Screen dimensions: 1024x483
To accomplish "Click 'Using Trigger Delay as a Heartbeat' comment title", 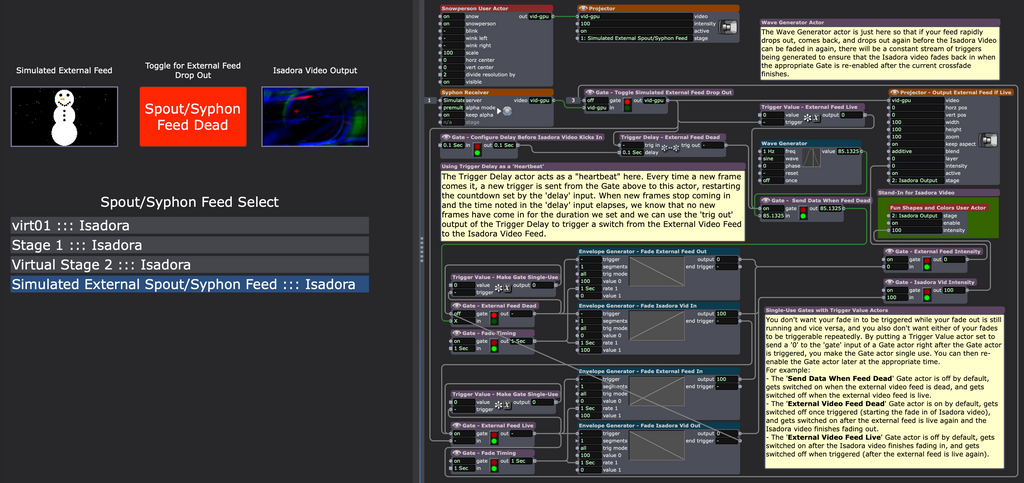I will pyautogui.click(x=592, y=167).
